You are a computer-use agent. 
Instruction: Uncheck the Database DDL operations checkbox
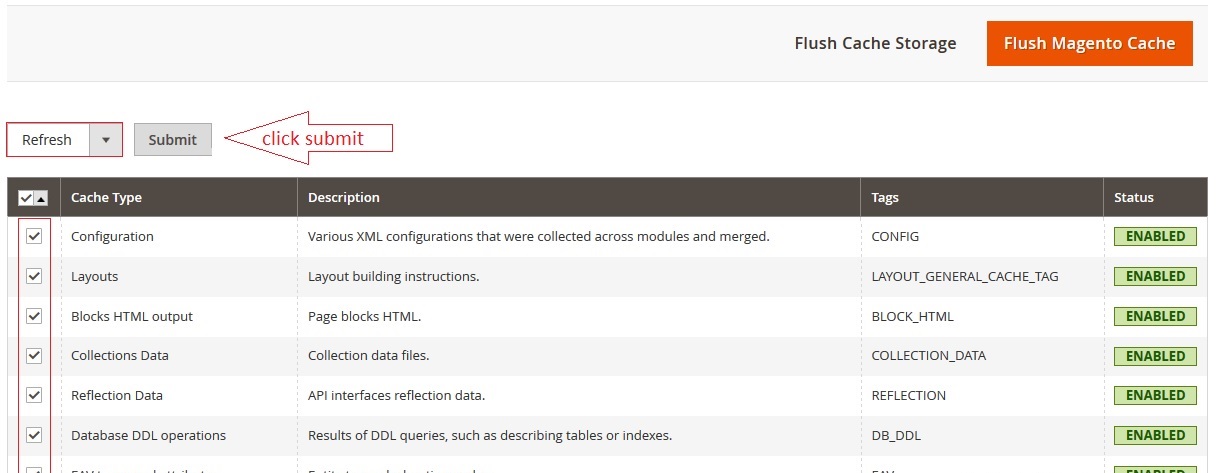34,435
